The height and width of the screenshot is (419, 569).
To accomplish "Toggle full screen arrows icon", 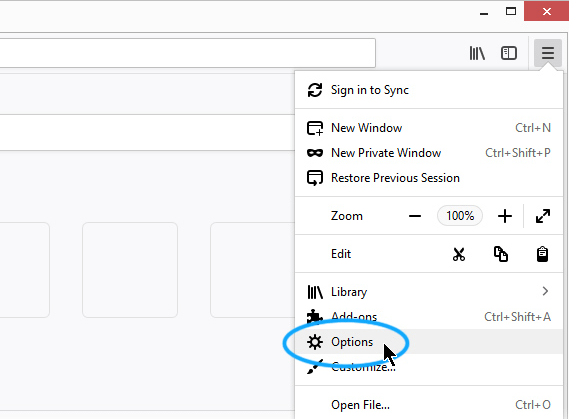I will point(543,216).
